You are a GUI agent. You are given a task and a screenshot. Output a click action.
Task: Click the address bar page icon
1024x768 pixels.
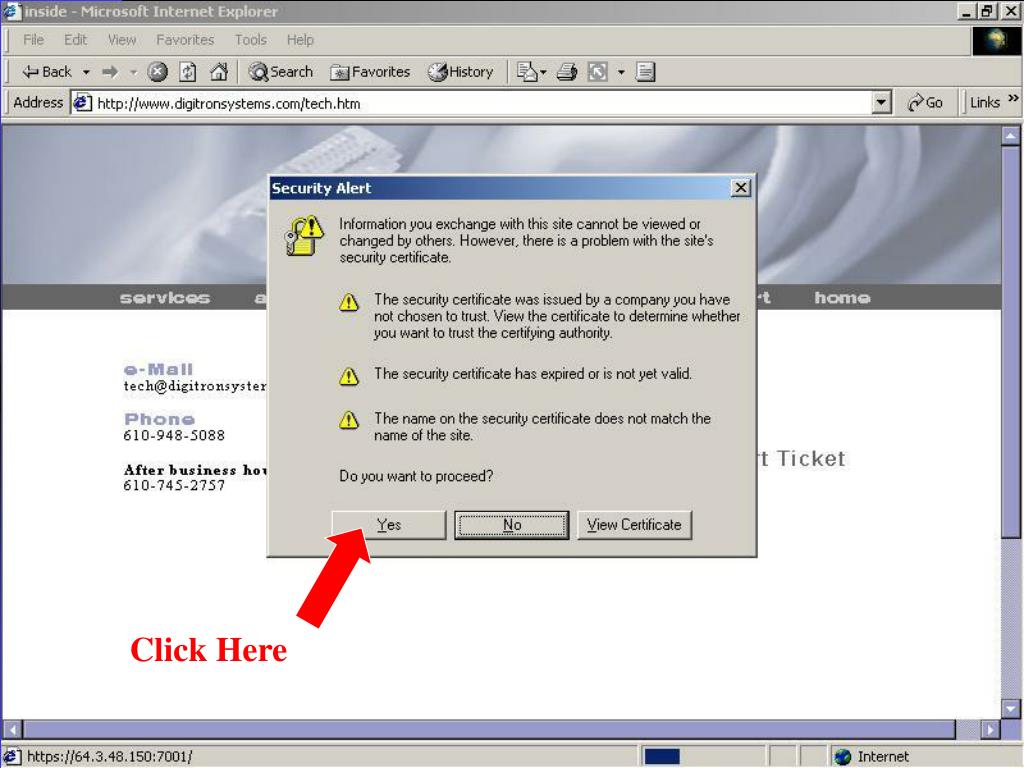click(x=82, y=103)
